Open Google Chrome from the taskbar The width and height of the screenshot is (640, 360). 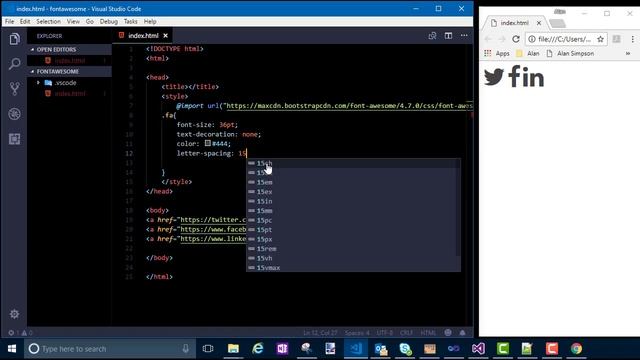(x=576, y=349)
